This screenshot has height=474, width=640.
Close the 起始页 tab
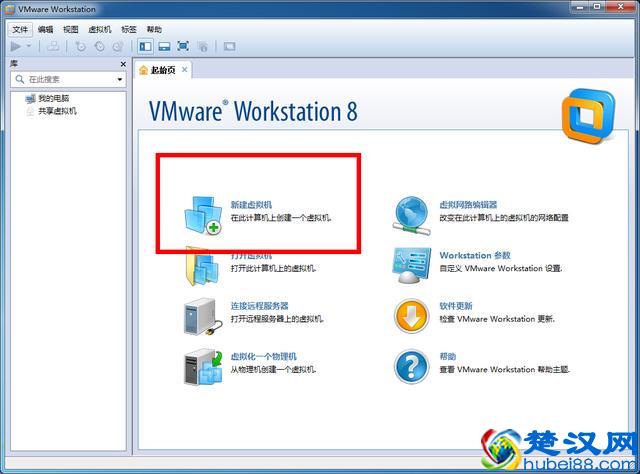(x=184, y=70)
